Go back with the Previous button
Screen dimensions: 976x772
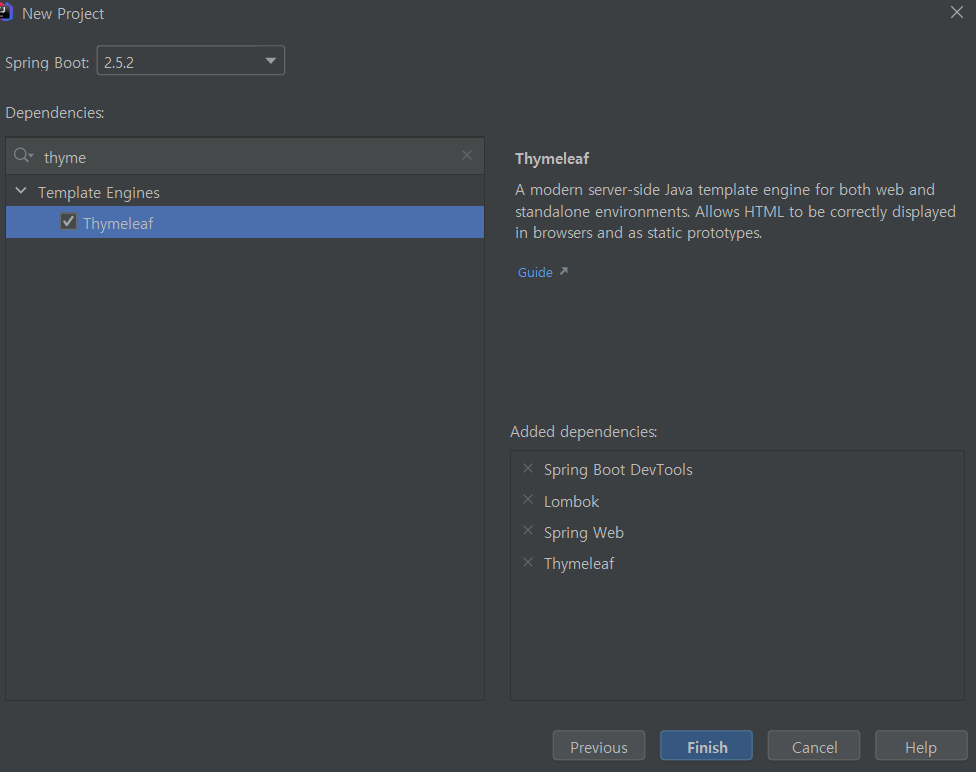click(x=599, y=746)
